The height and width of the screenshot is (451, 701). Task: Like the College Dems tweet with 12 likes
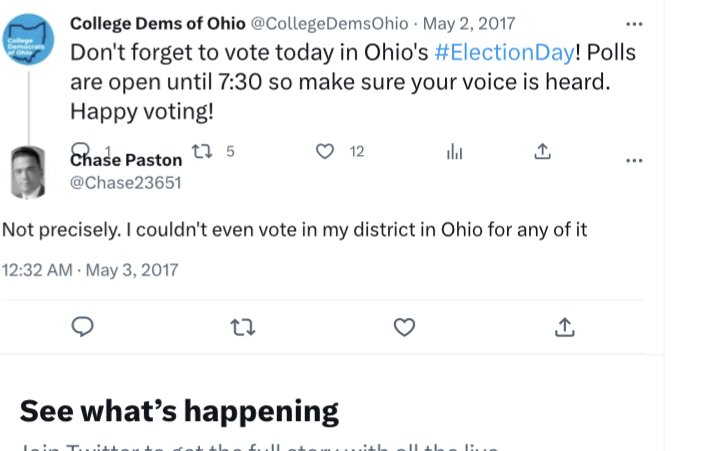tap(325, 152)
